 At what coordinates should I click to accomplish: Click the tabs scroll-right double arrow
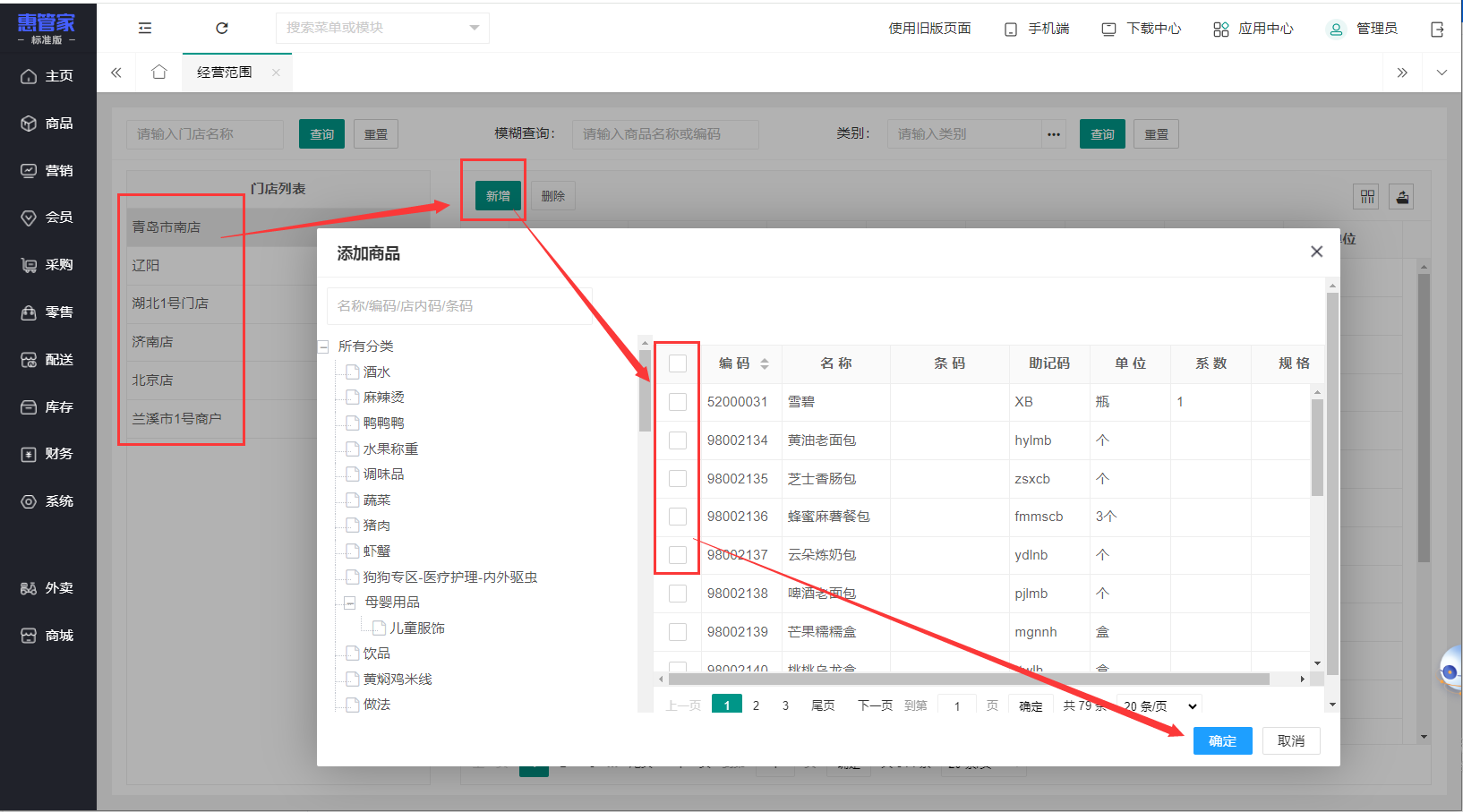1402,73
